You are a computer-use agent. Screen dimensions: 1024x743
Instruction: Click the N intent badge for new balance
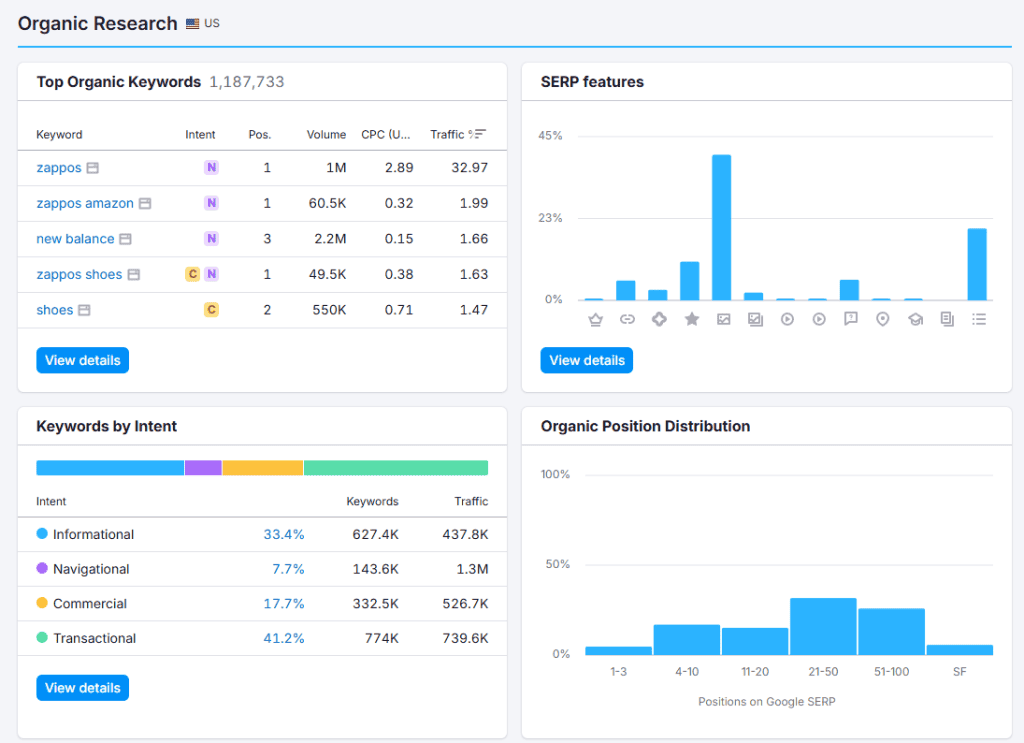(211, 238)
